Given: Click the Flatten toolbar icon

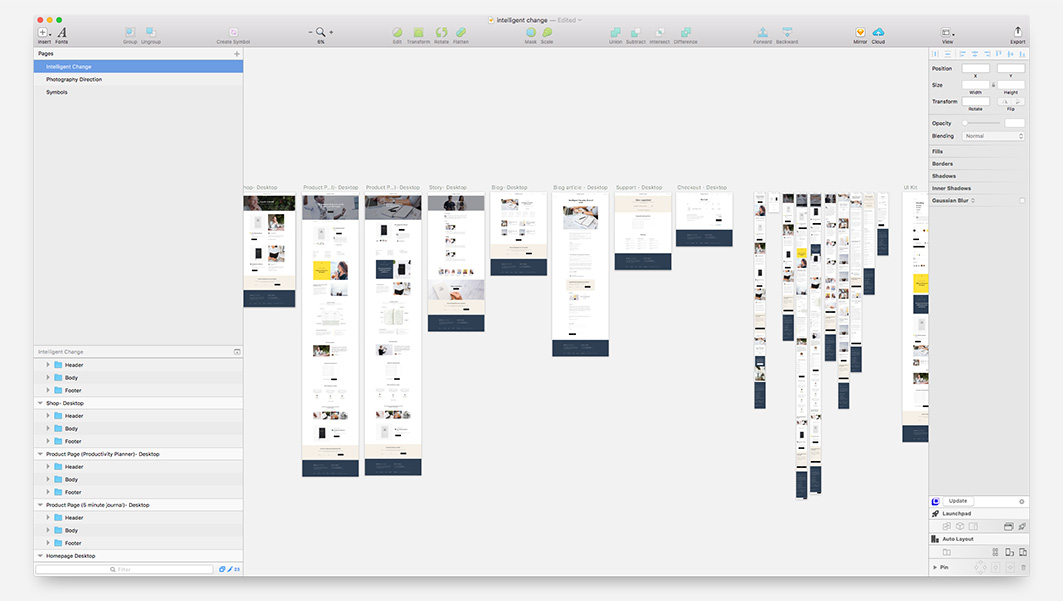Looking at the screenshot, I should tap(461, 32).
